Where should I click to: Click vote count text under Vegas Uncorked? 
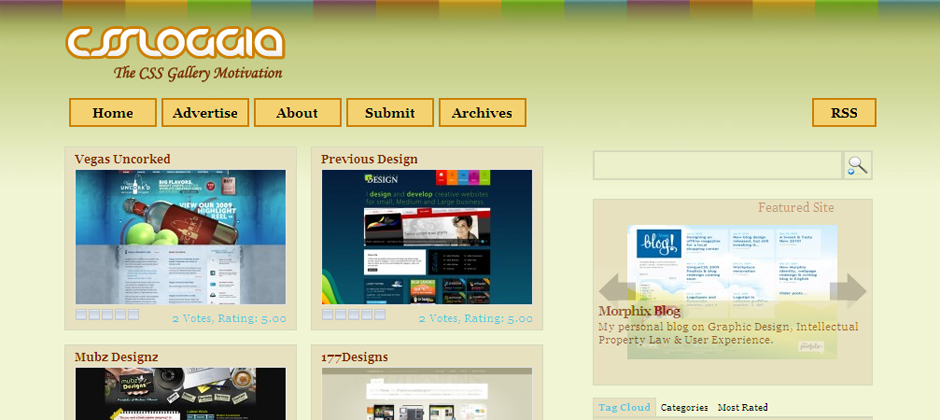(x=229, y=319)
